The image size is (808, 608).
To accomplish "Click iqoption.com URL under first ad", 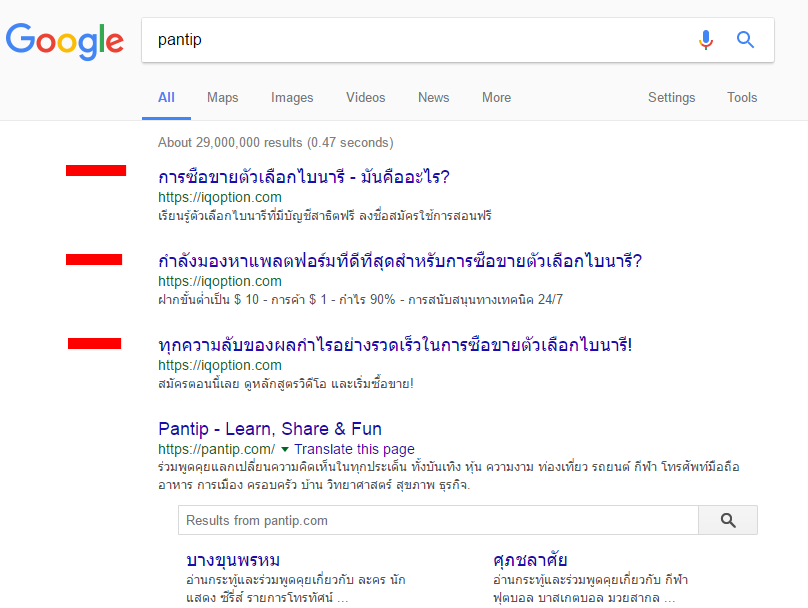I will [220, 197].
